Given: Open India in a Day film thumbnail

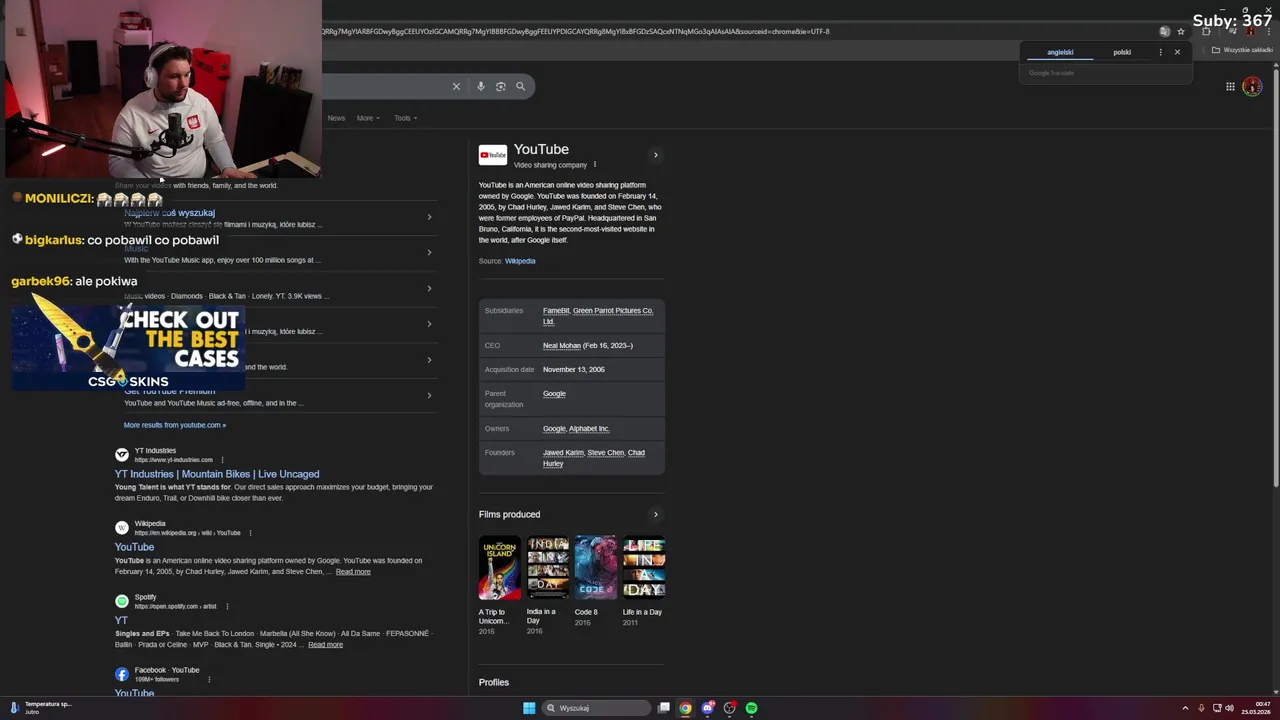Looking at the screenshot, I should click(x=548, y=568).
